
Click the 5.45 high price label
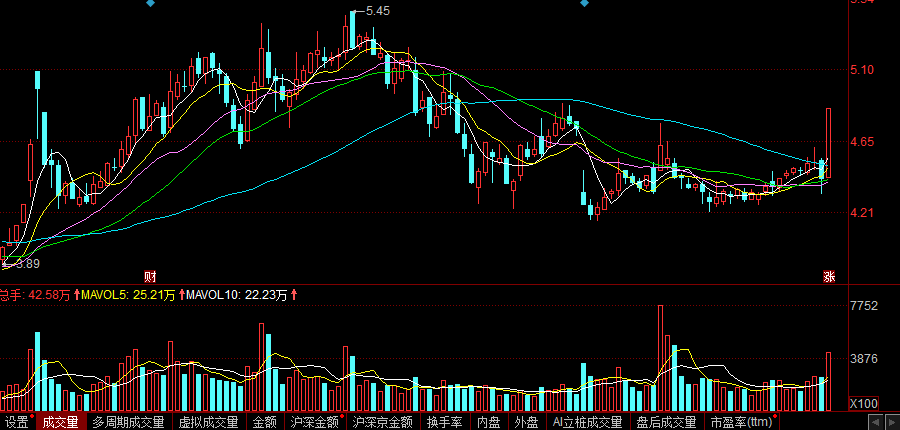378,11
